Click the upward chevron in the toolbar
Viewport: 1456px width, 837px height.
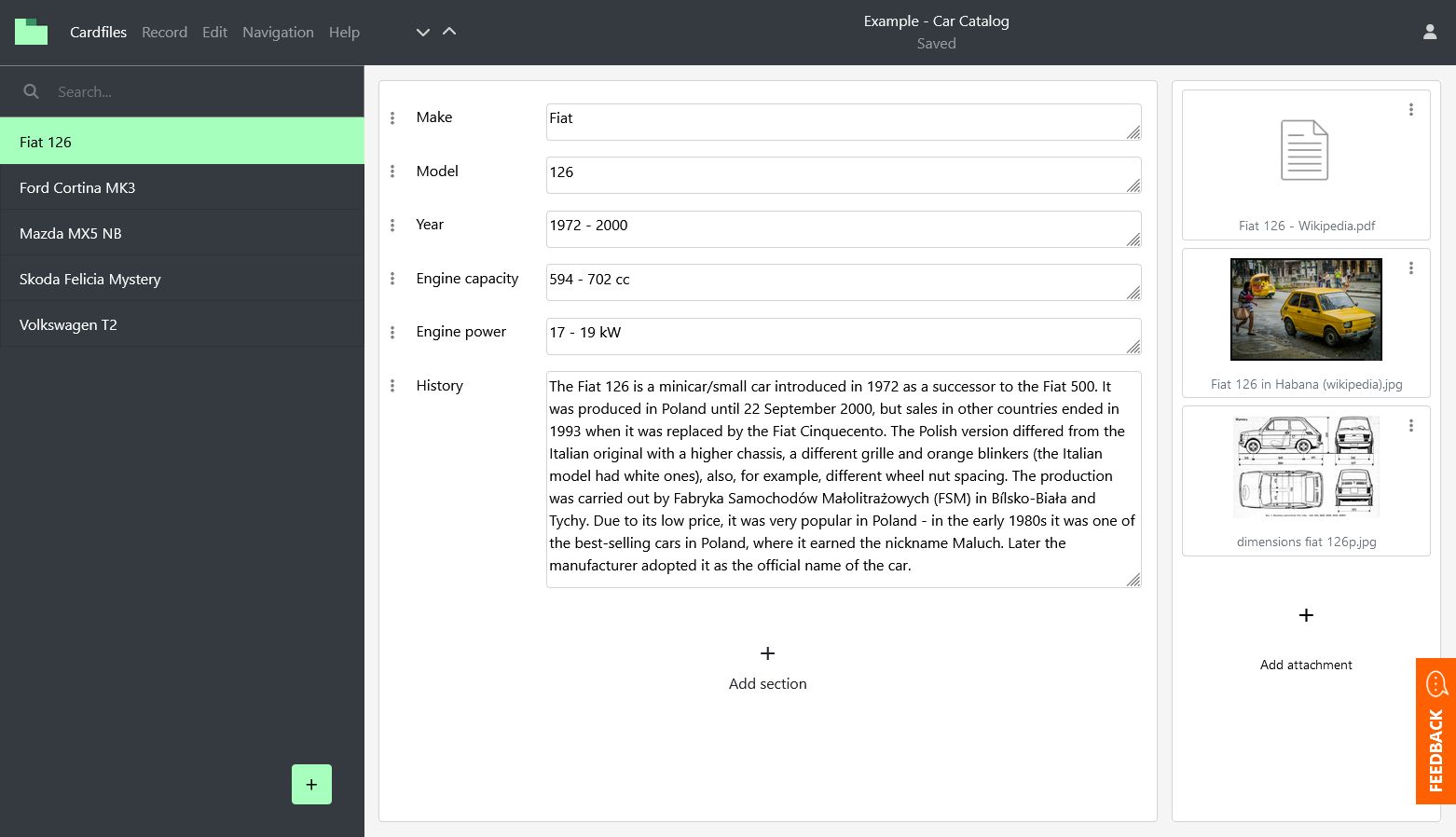point(449,31)
